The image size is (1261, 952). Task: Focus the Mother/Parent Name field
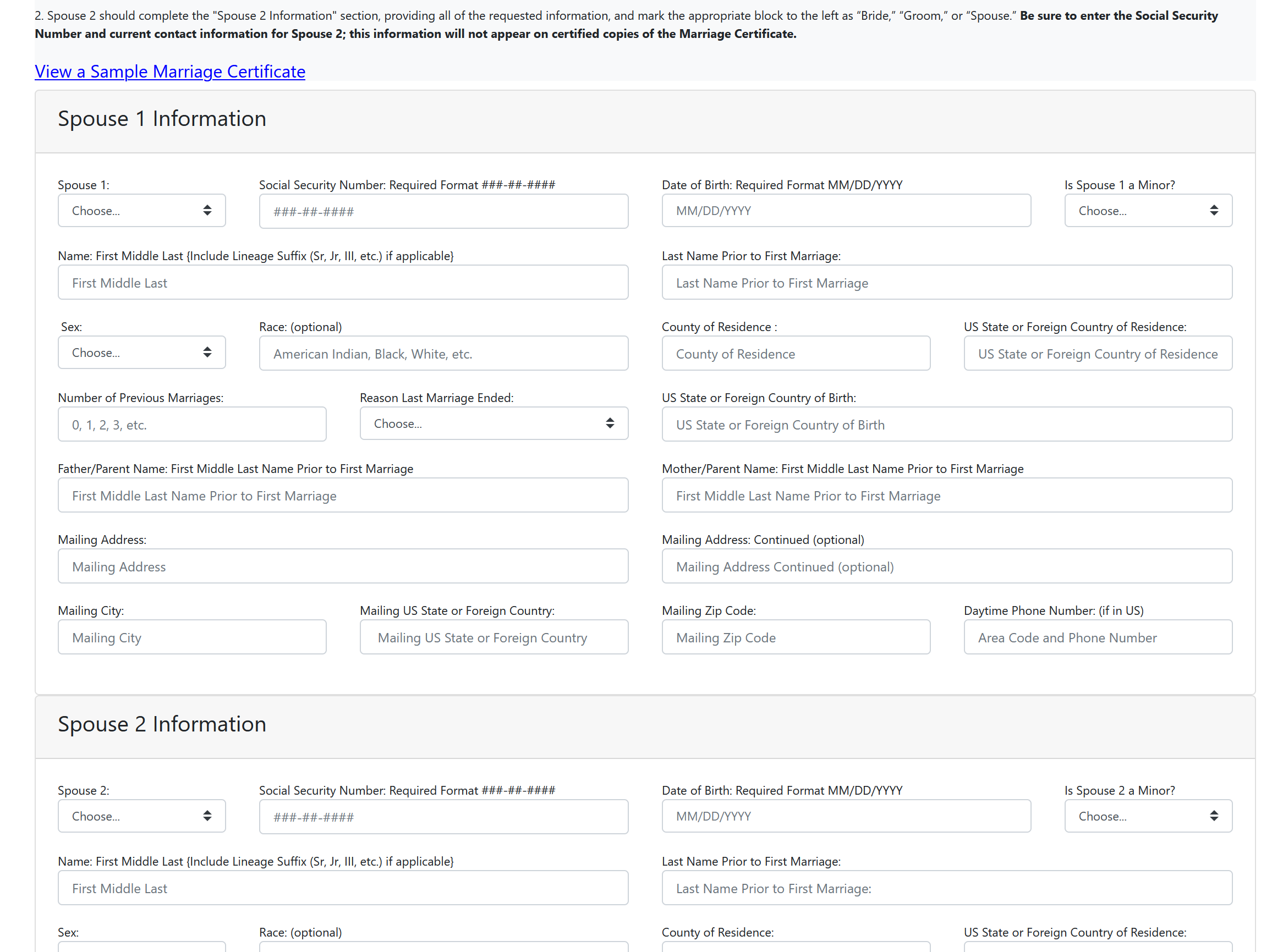(x=947, y=495)
